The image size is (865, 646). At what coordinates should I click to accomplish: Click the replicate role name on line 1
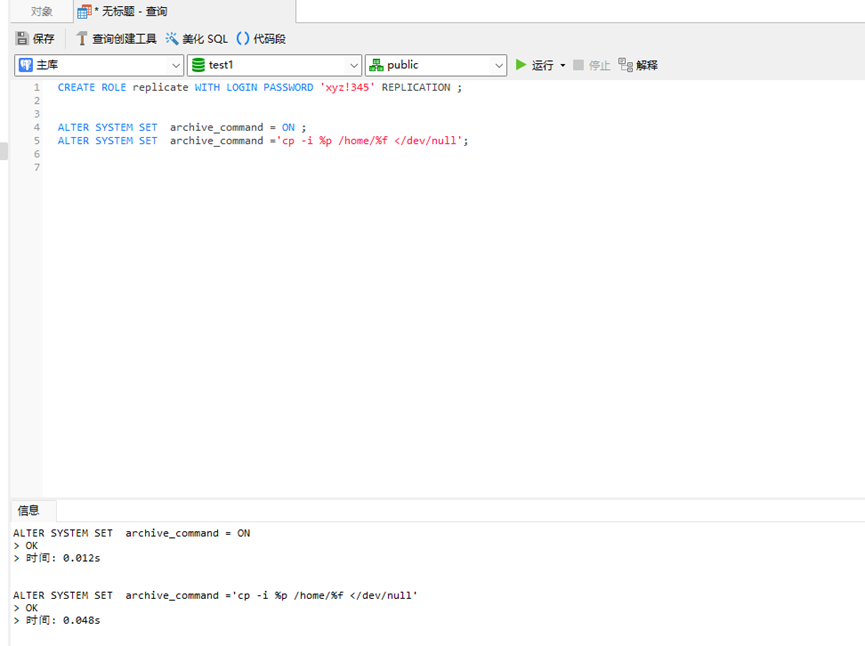[x=161, y=87]
